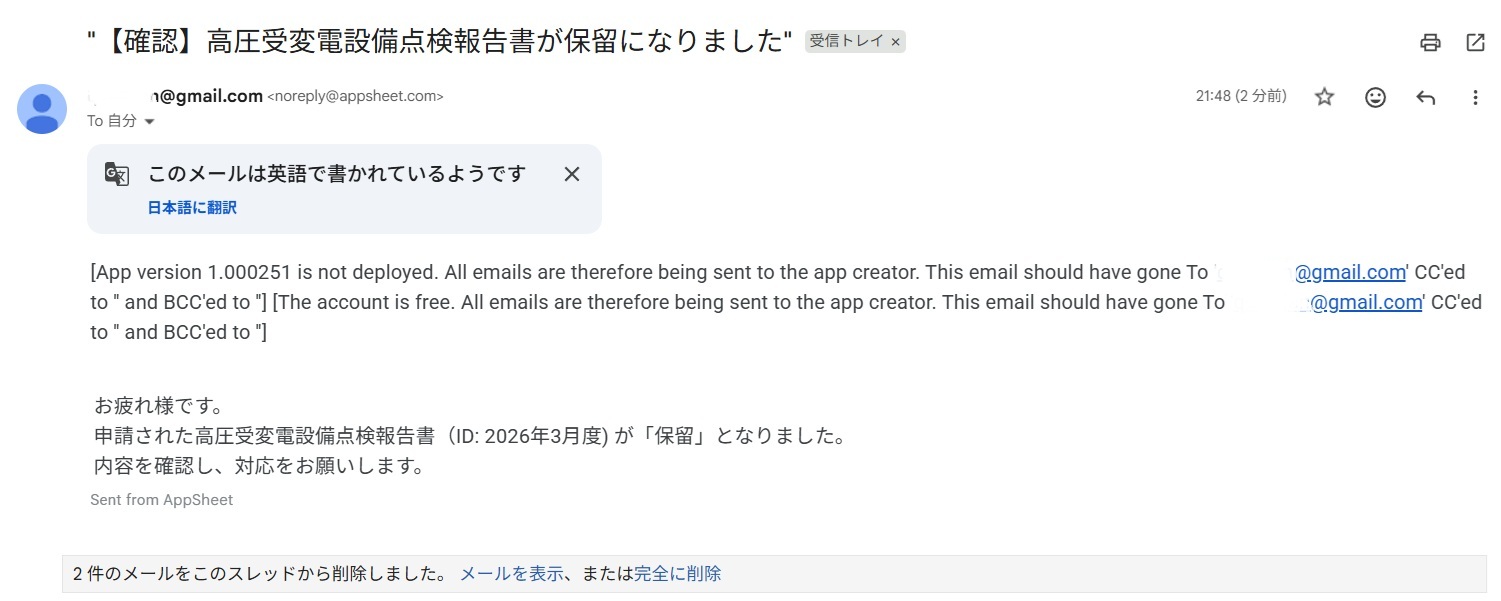
Task: Open the email in a new window
Action: [x=1475, y=42]
